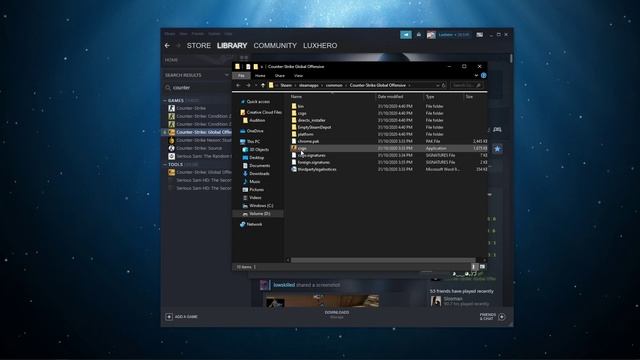640x360 pixels.
Task: Open the EmptySteamDepot folder
Action: [314, 127]
